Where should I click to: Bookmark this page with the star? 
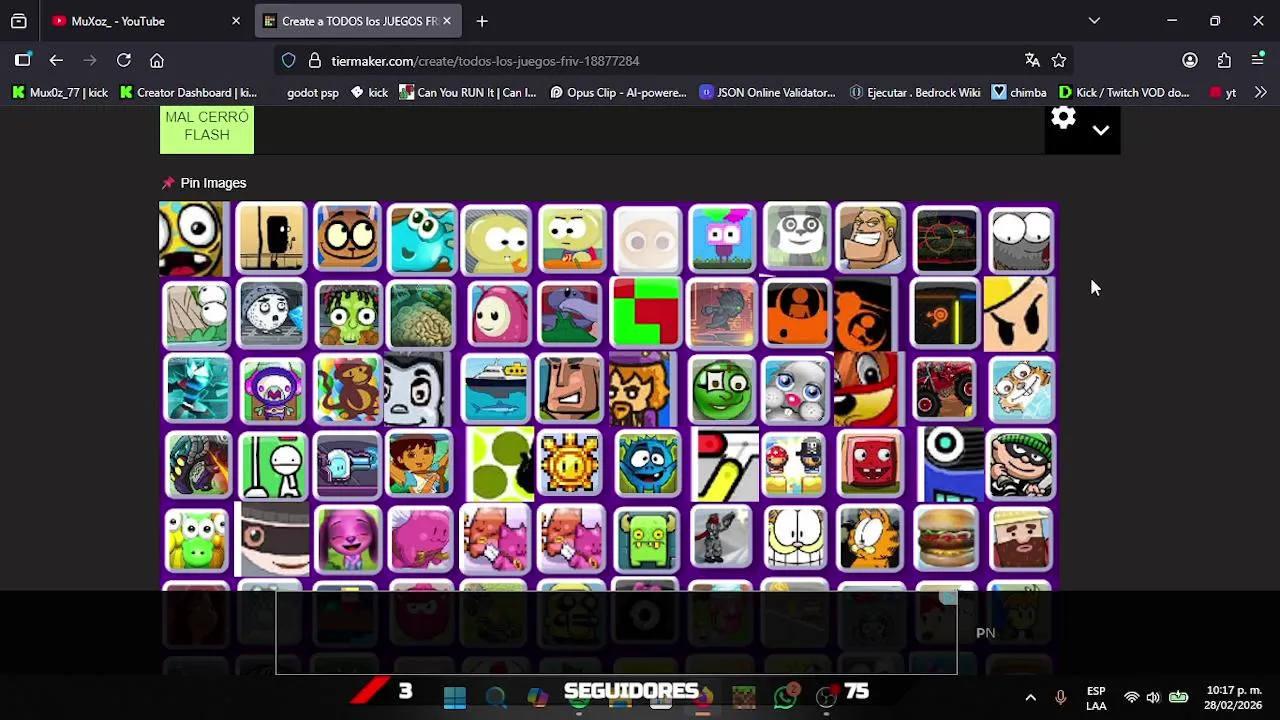[x=1059, y=60]
